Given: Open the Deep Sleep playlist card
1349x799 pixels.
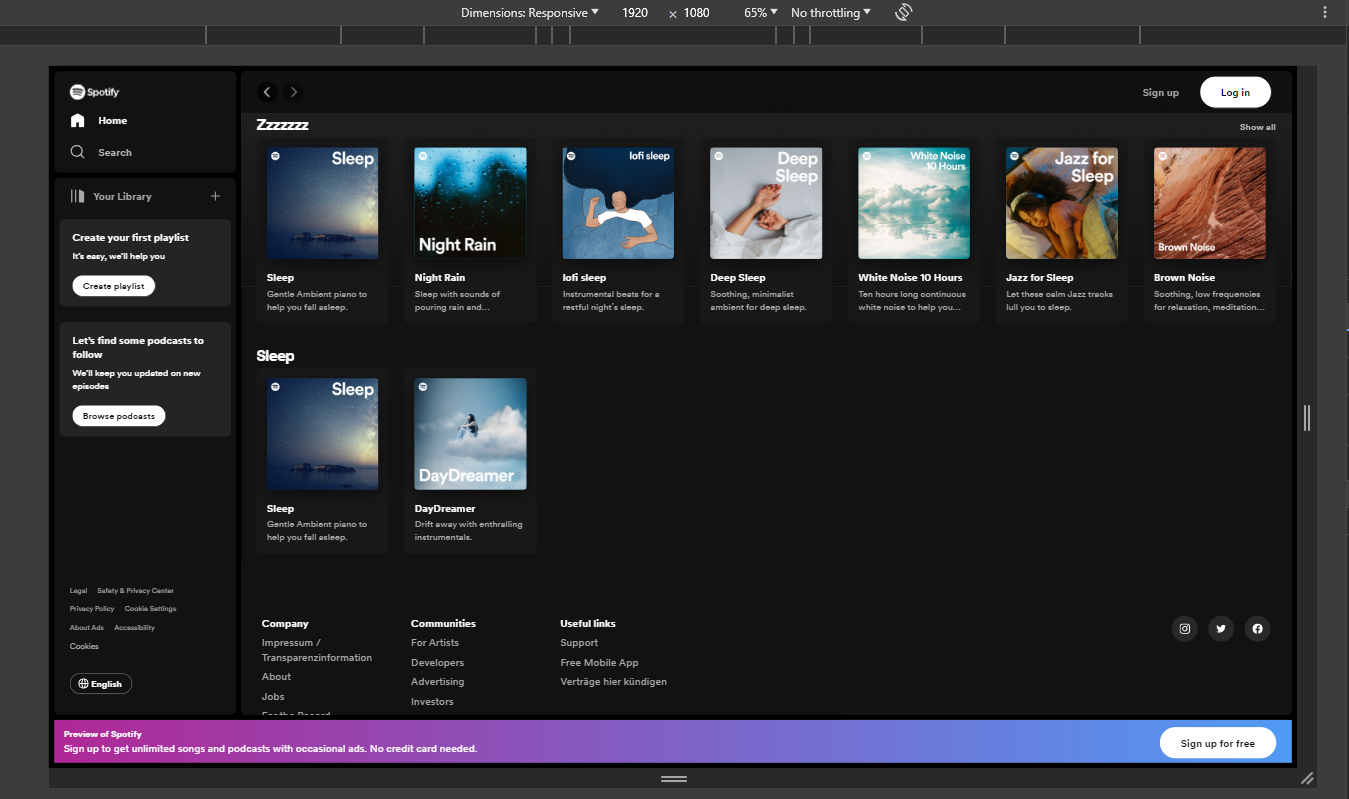Looking at the screenshot, I should 766,230.
